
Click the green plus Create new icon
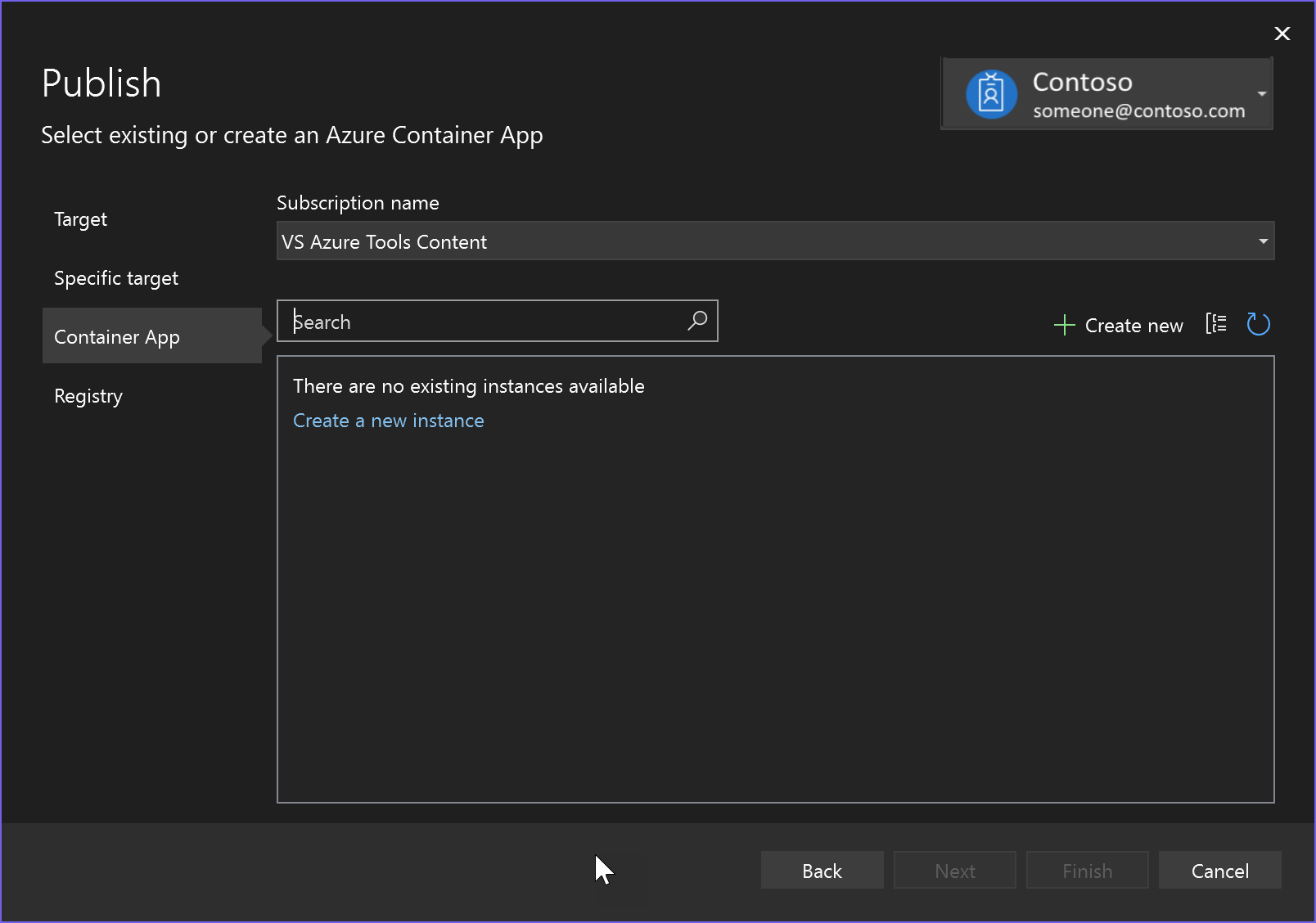[x=1064, y=324]
